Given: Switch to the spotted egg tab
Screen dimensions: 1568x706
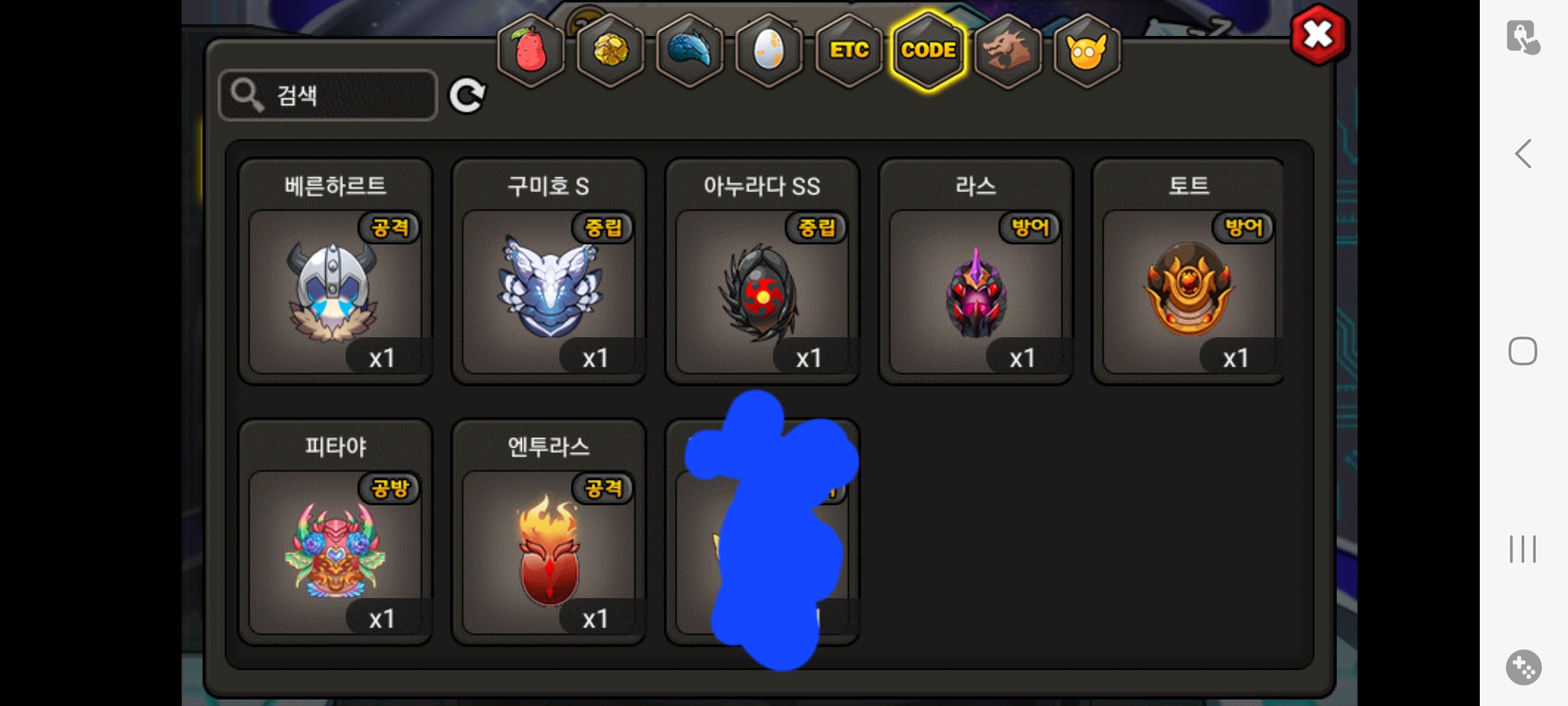Looking at the screenshot, I should (x=769, y=51).
